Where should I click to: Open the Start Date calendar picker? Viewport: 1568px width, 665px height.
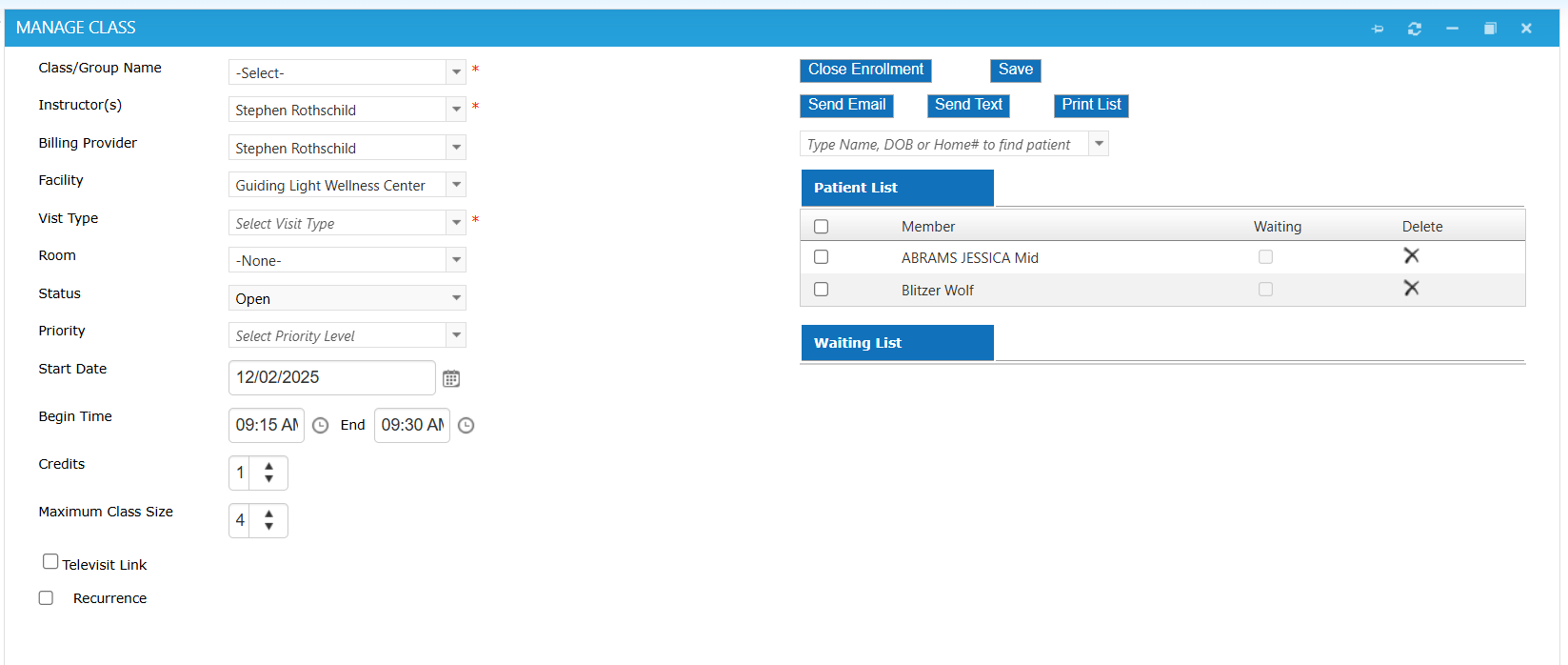(x=451, y=378)
